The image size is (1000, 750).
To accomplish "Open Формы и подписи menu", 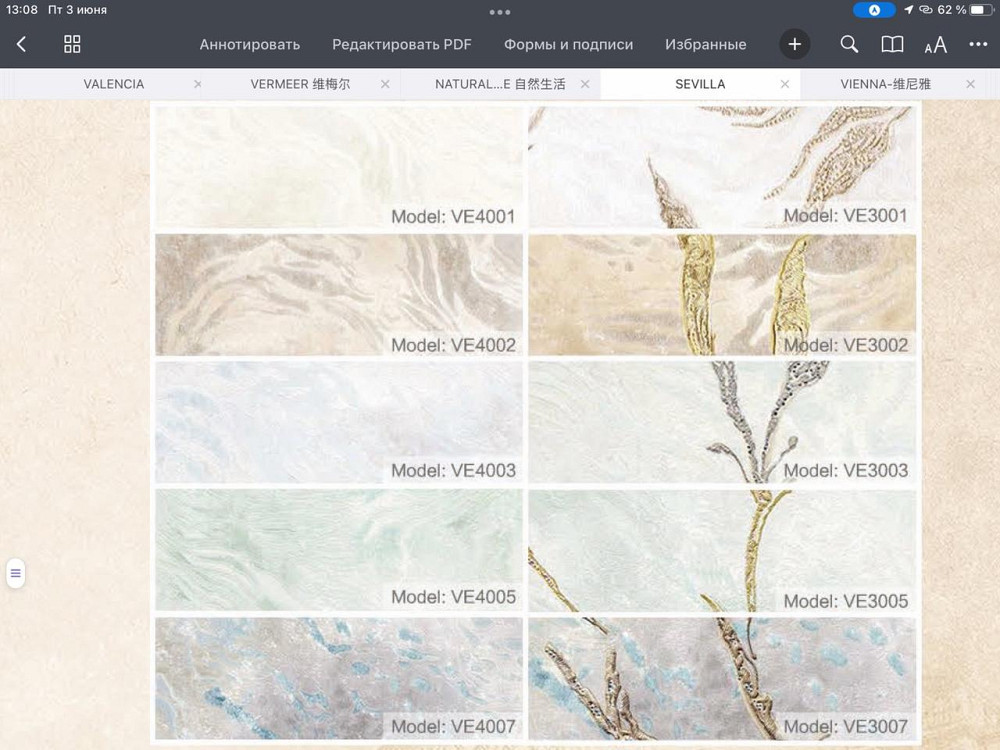I will (x=568, y=44).
